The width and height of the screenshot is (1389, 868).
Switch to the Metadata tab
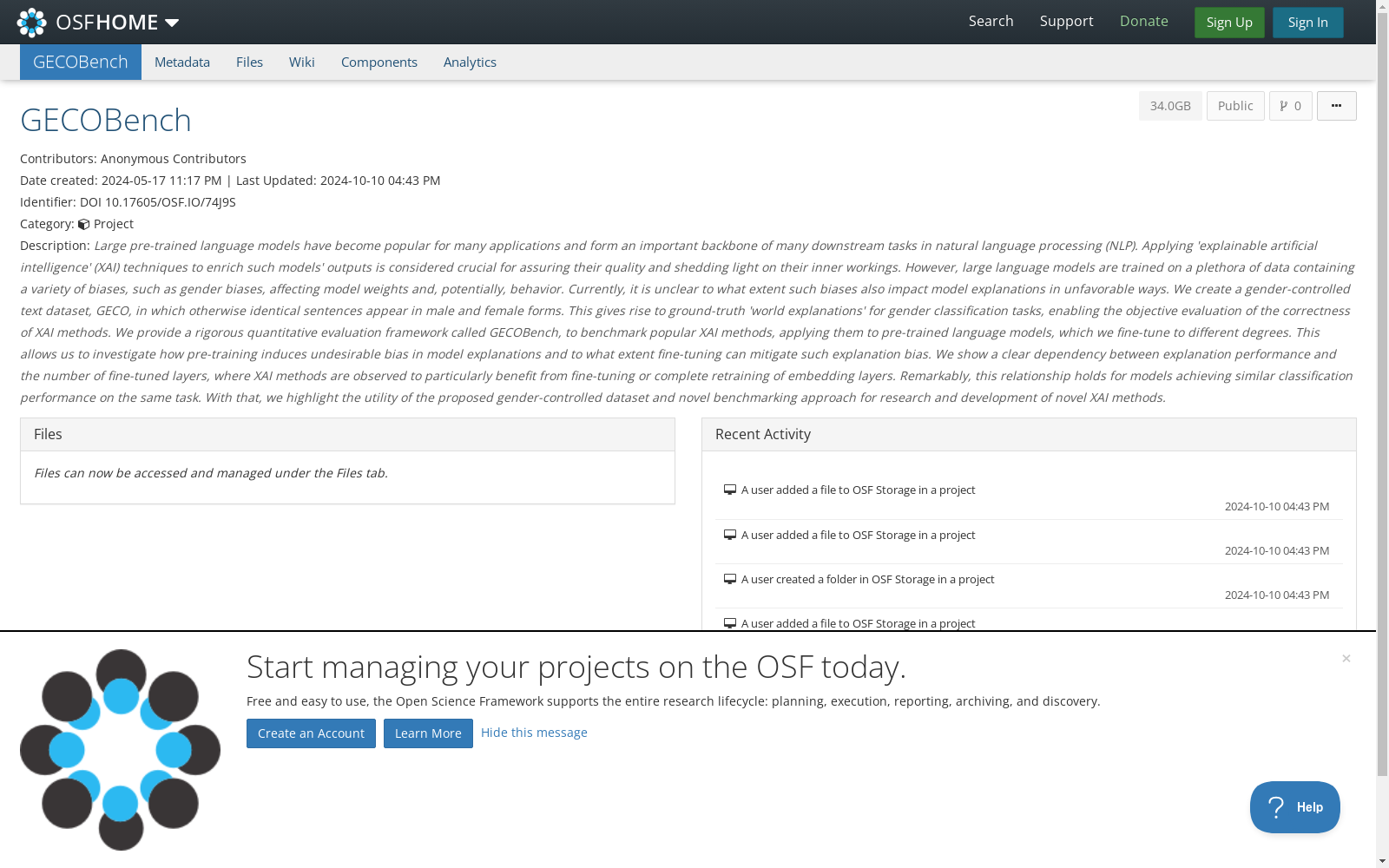point(182,62)
